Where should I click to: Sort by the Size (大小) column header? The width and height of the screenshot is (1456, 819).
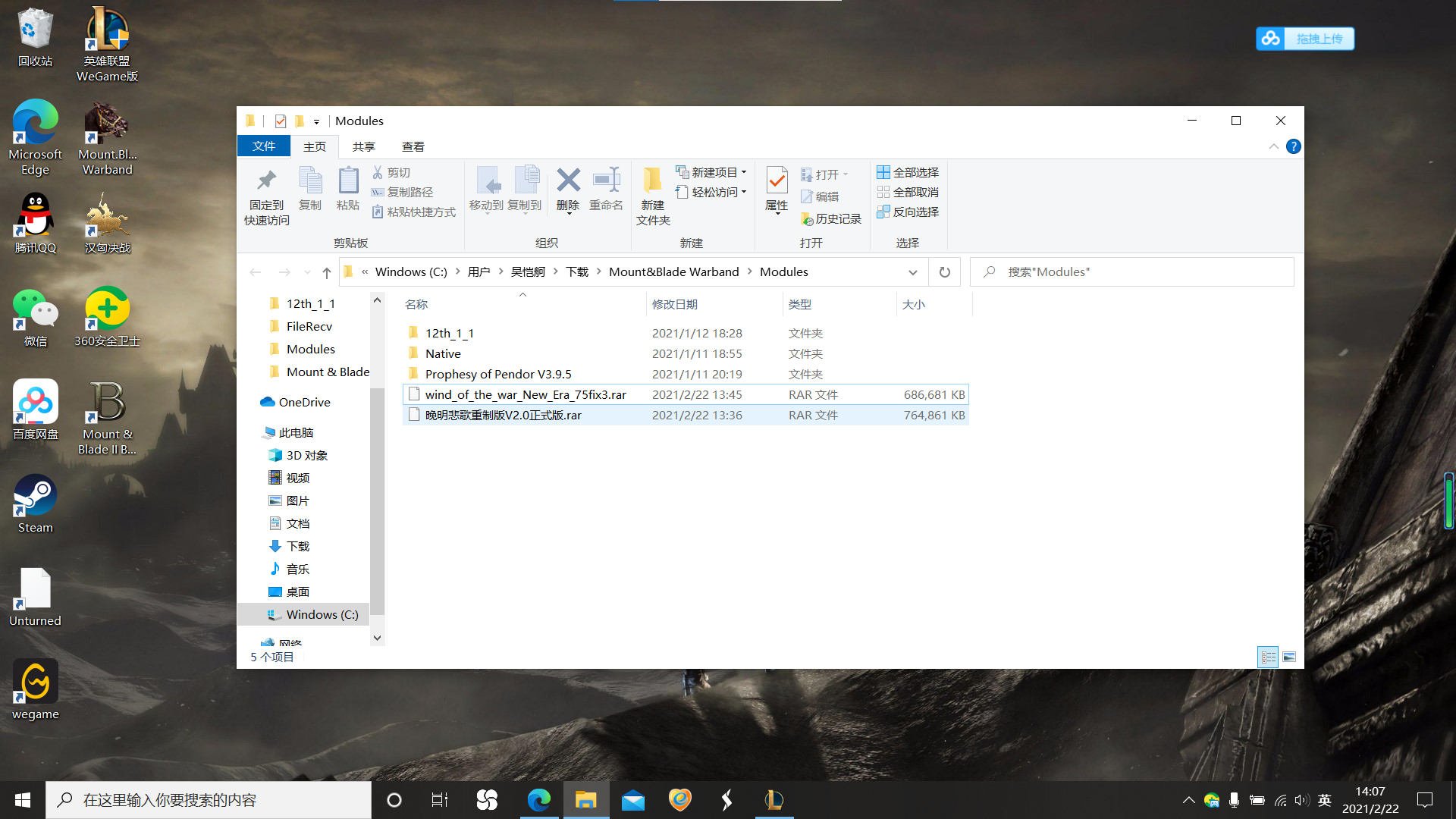[x=934, y=304]
